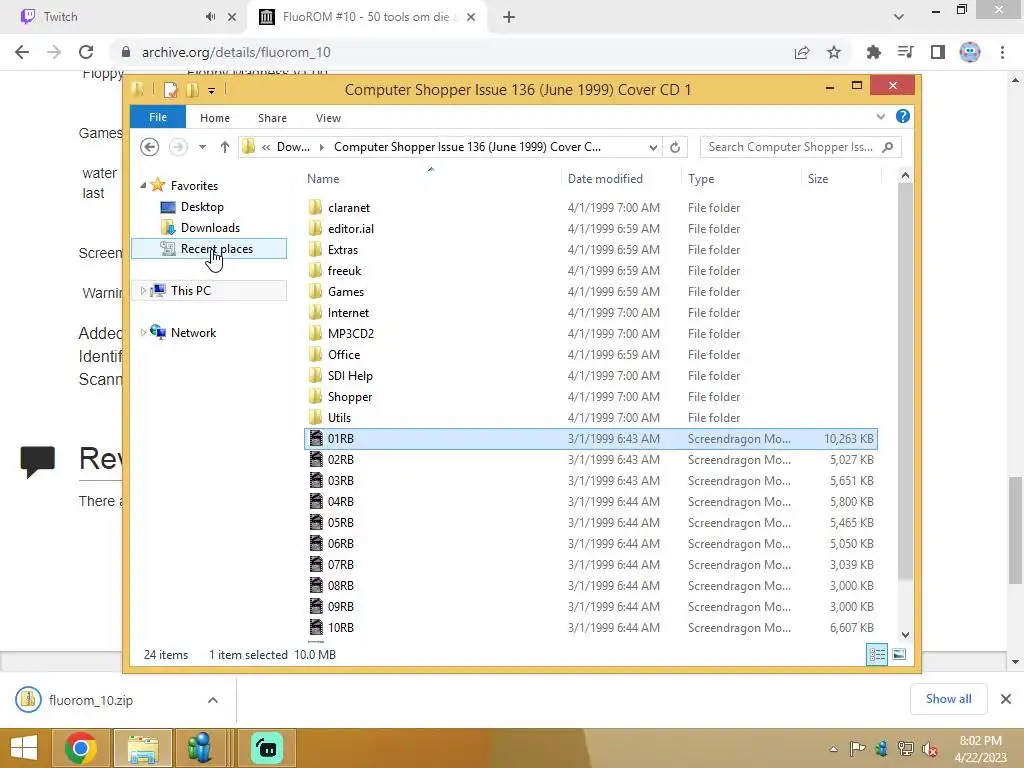The width and height of the screenshot is (1024, 768).
Task: Open Chrome profile avatar
Action: pos(970,52)
